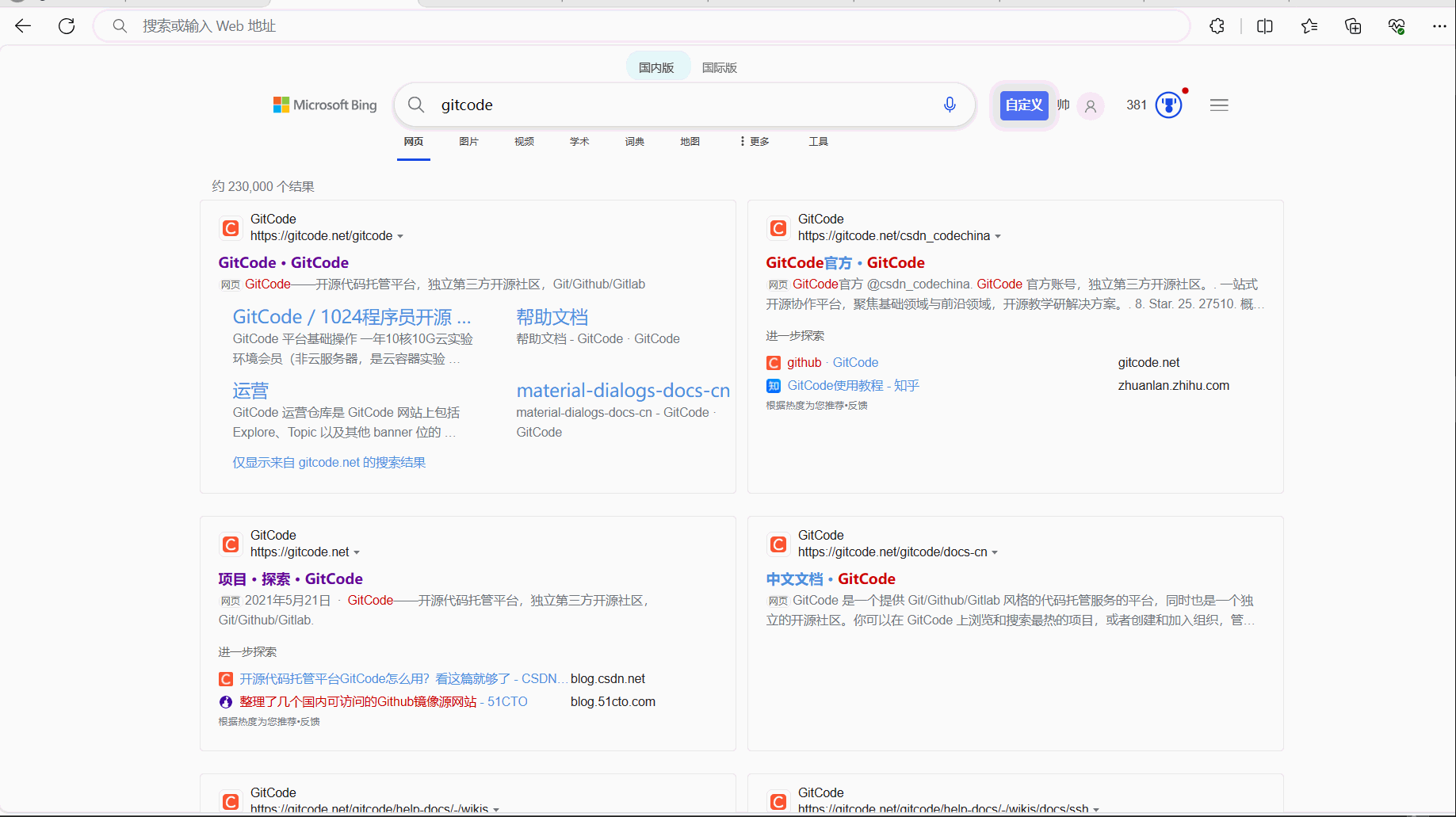Reload the page with the refresh icon
Viewport: 1456px width, 817px height.
(67, 26)
